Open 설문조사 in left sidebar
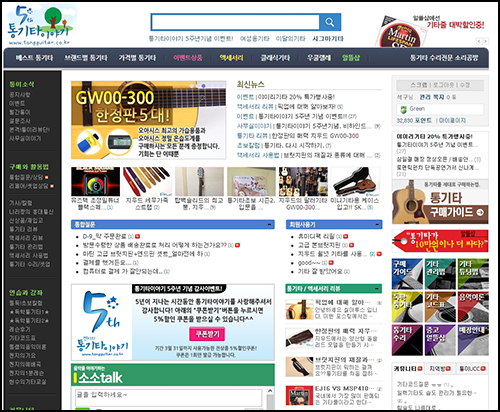This screenshot has height=412, width=500. [20, 121]
